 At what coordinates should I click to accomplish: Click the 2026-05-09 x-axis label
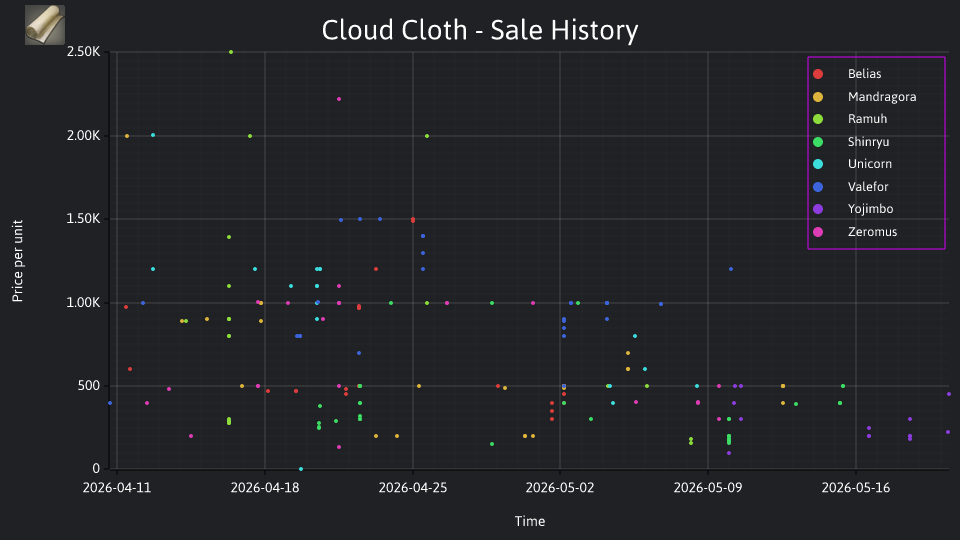pos(708,488)
